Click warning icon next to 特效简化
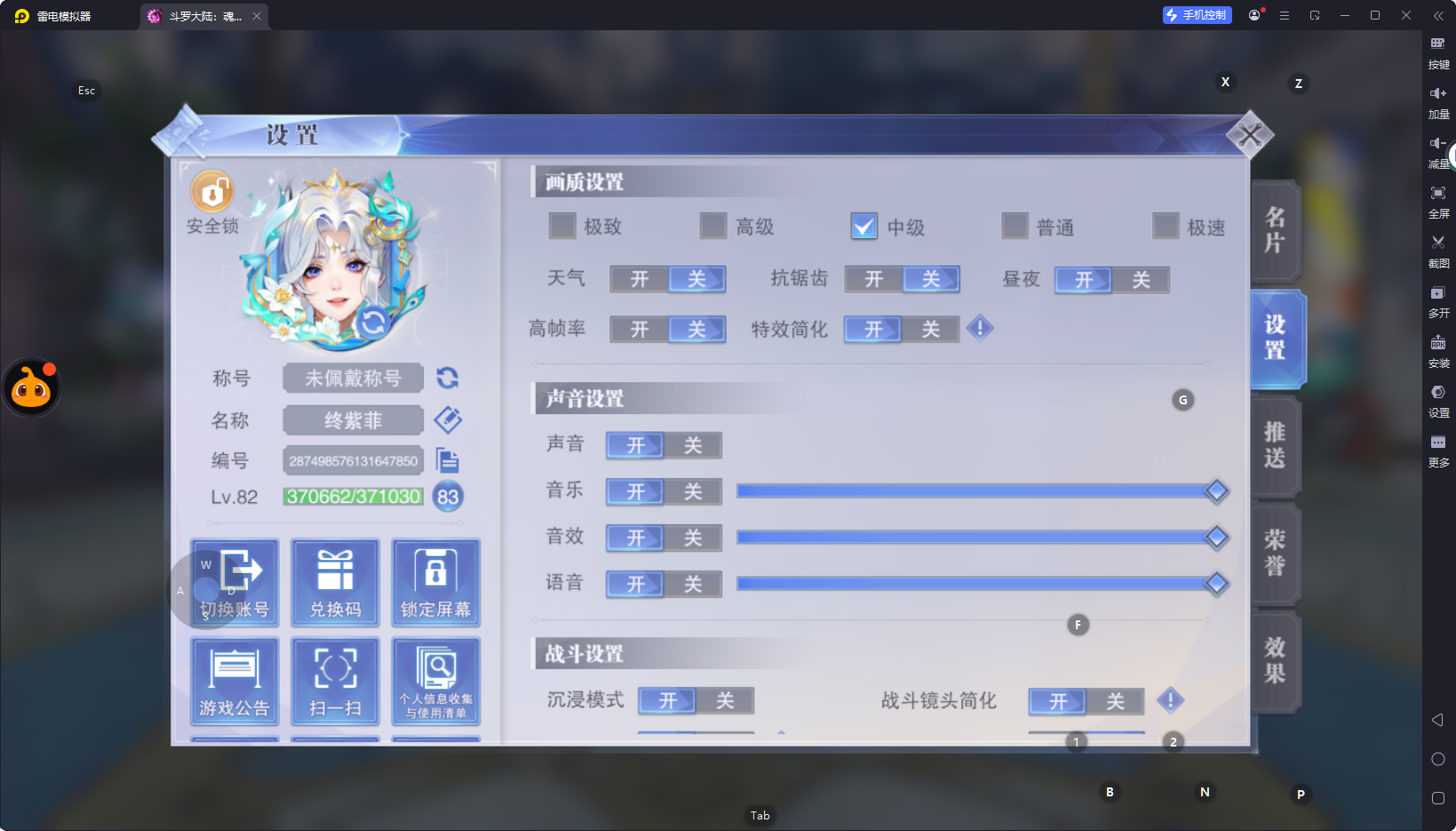1456x831 pixels. click(980, 329)
